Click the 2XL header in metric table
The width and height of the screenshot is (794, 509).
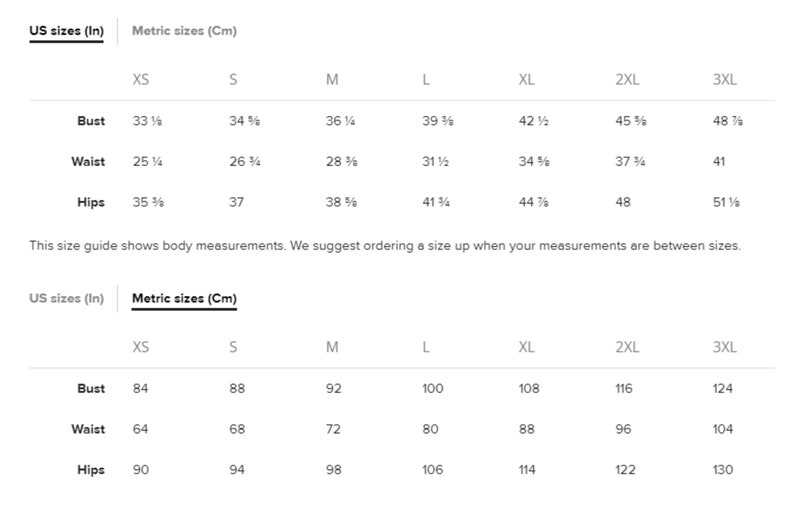627,347
